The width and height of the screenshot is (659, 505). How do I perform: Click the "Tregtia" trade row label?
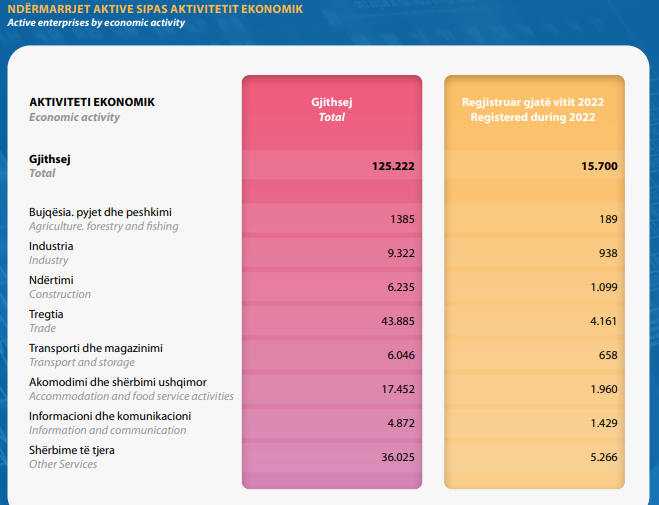click(x=47, y=314)
